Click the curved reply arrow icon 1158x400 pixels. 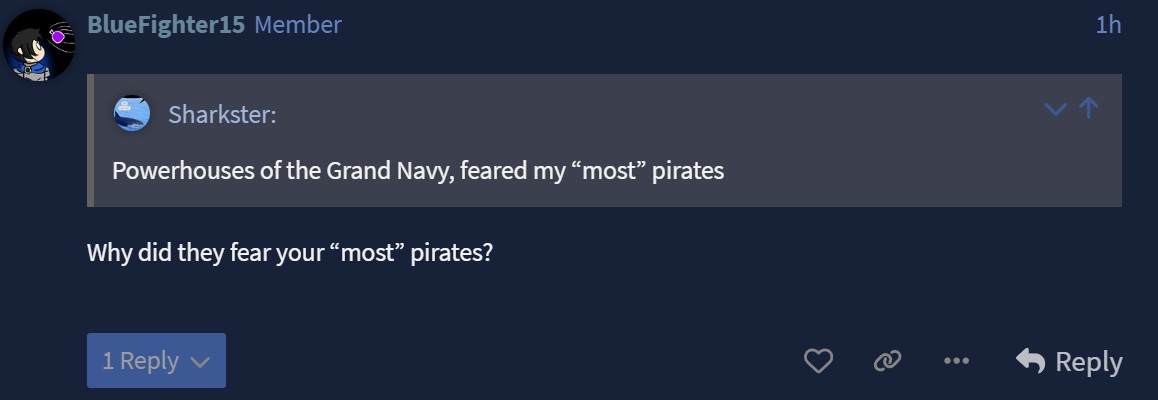[1030, 361]
